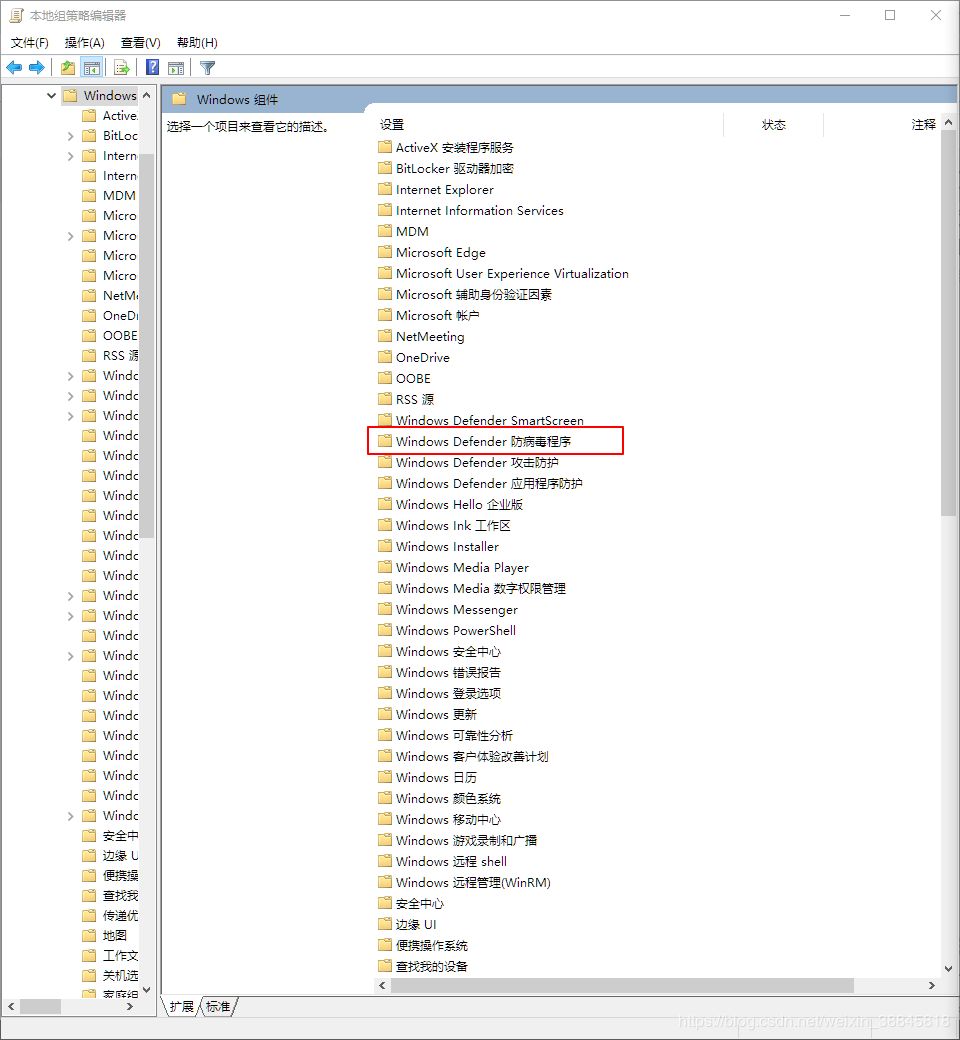Click the settings list scroll-down arrow
The image size is (960, 1040).
point(949,969)
